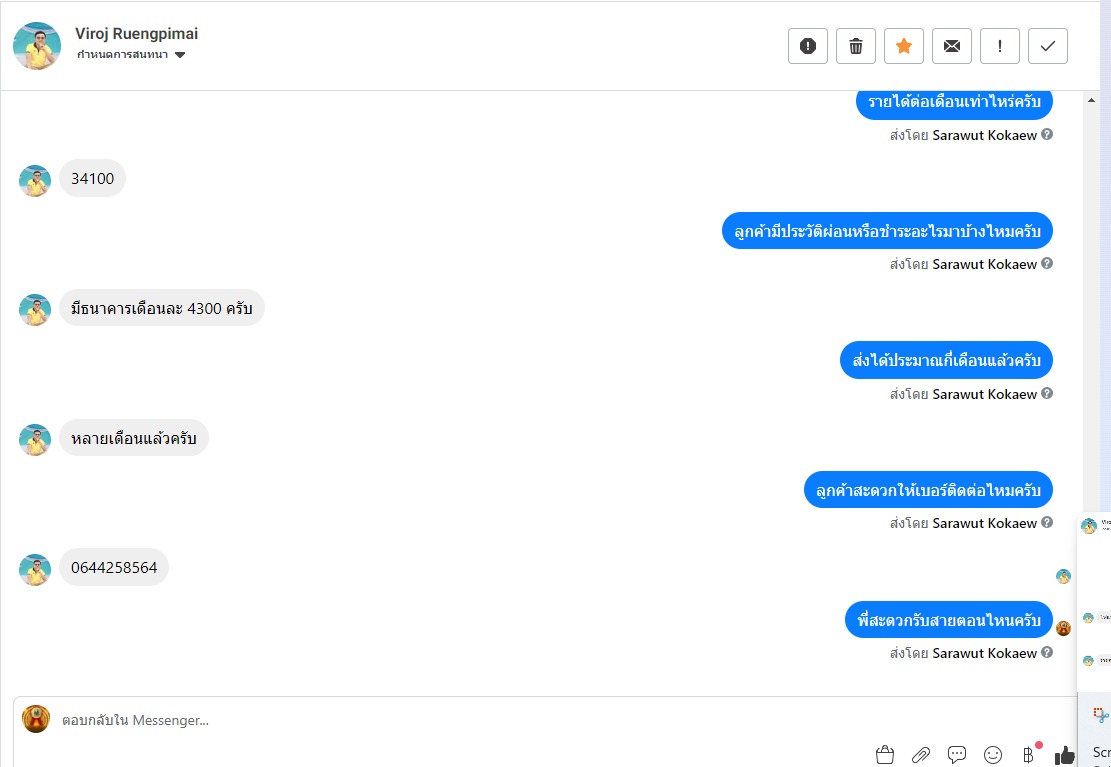Flag conversation with exclamation mark button

tap(1000, 46)
